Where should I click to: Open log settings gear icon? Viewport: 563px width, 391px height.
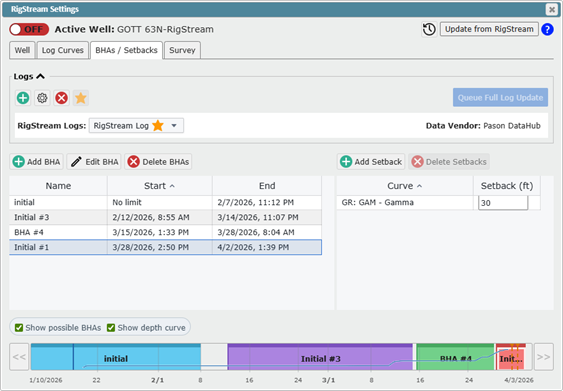click(42, 98)
